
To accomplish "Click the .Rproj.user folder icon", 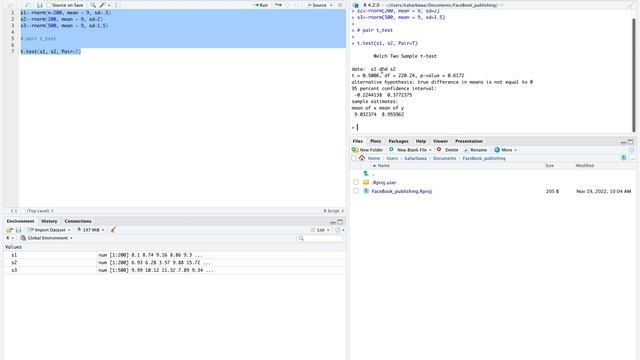I will click(366, 182).
